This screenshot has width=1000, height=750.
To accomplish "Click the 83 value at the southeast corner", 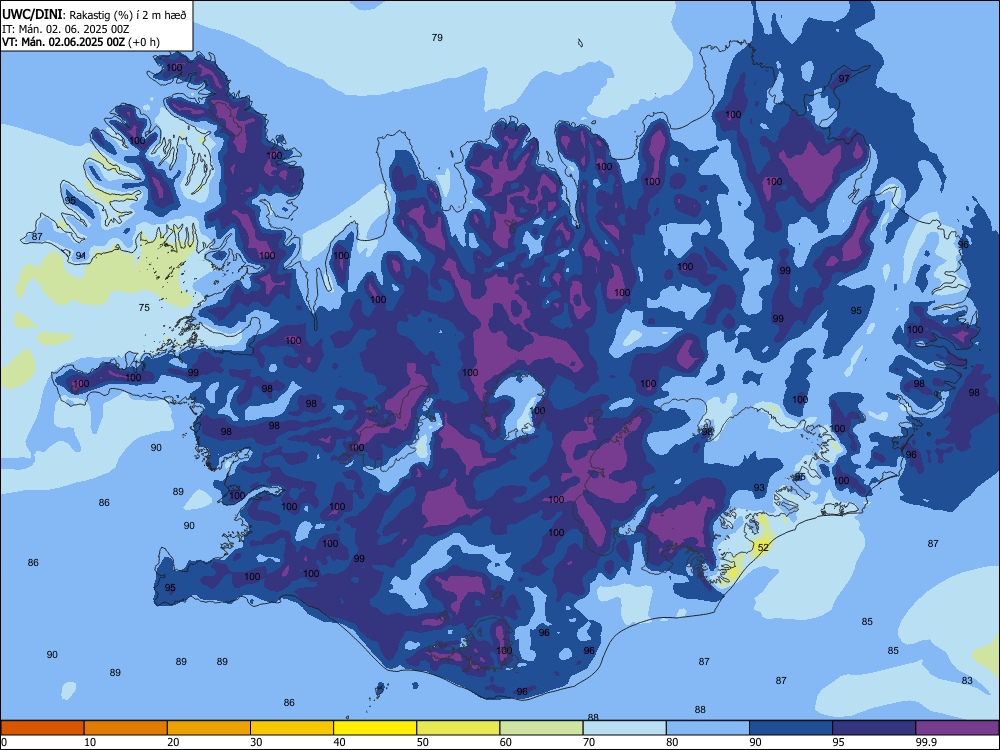I will point(967,680).
